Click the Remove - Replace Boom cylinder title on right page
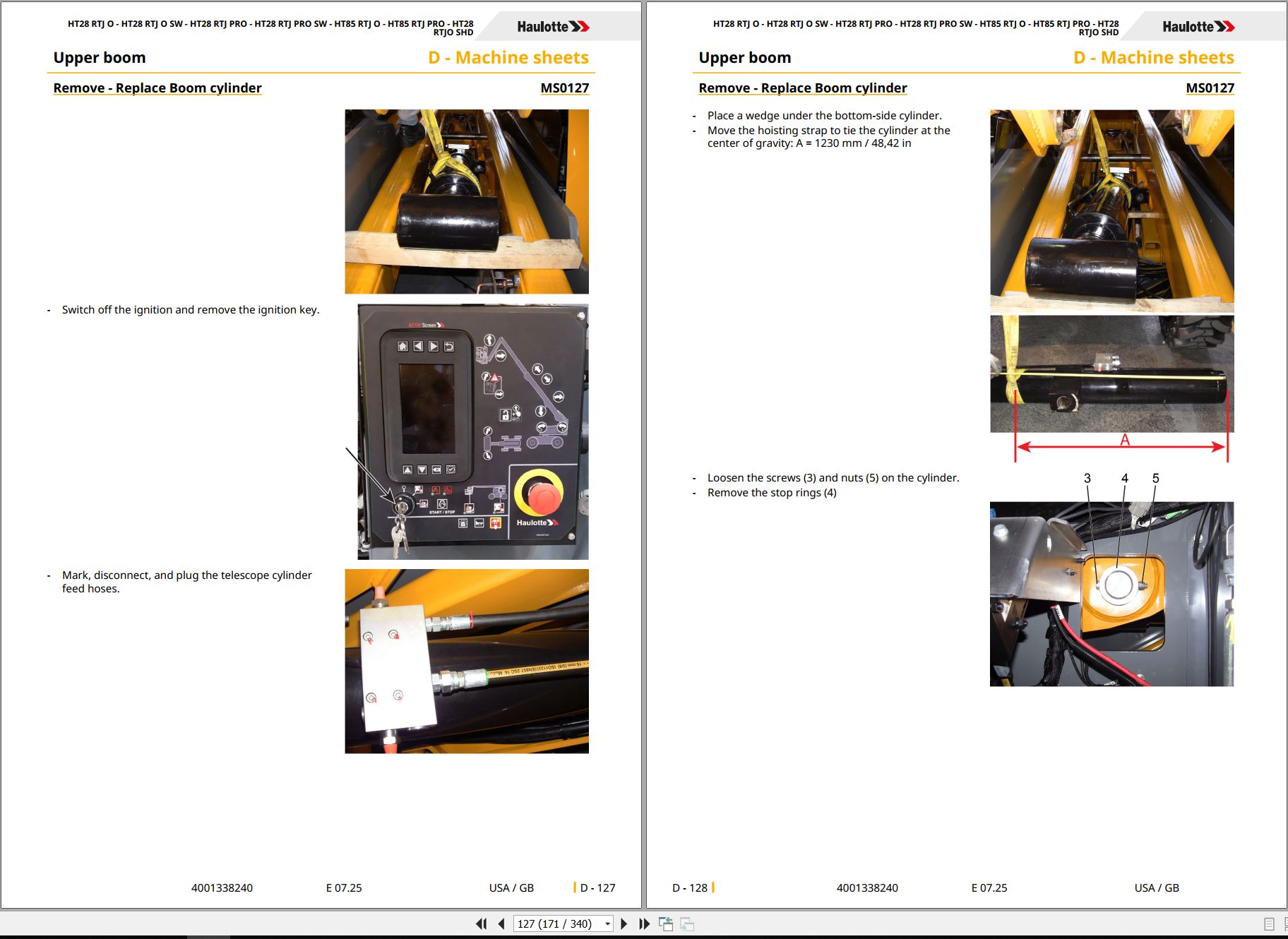The width and height of the screenshot is (1288, 939). [803, 88]
